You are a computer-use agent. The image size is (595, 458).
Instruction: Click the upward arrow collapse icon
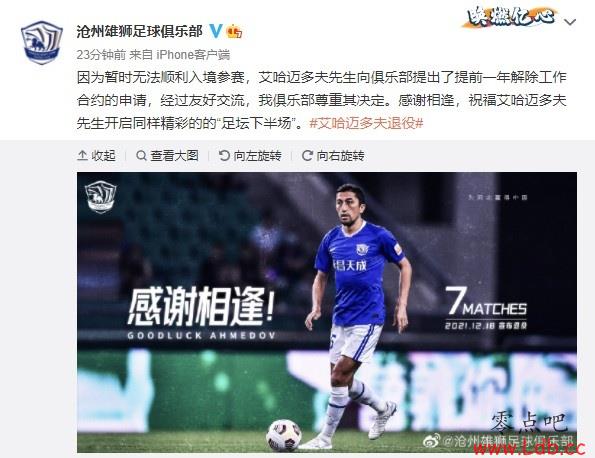click(x=82, y=156)
